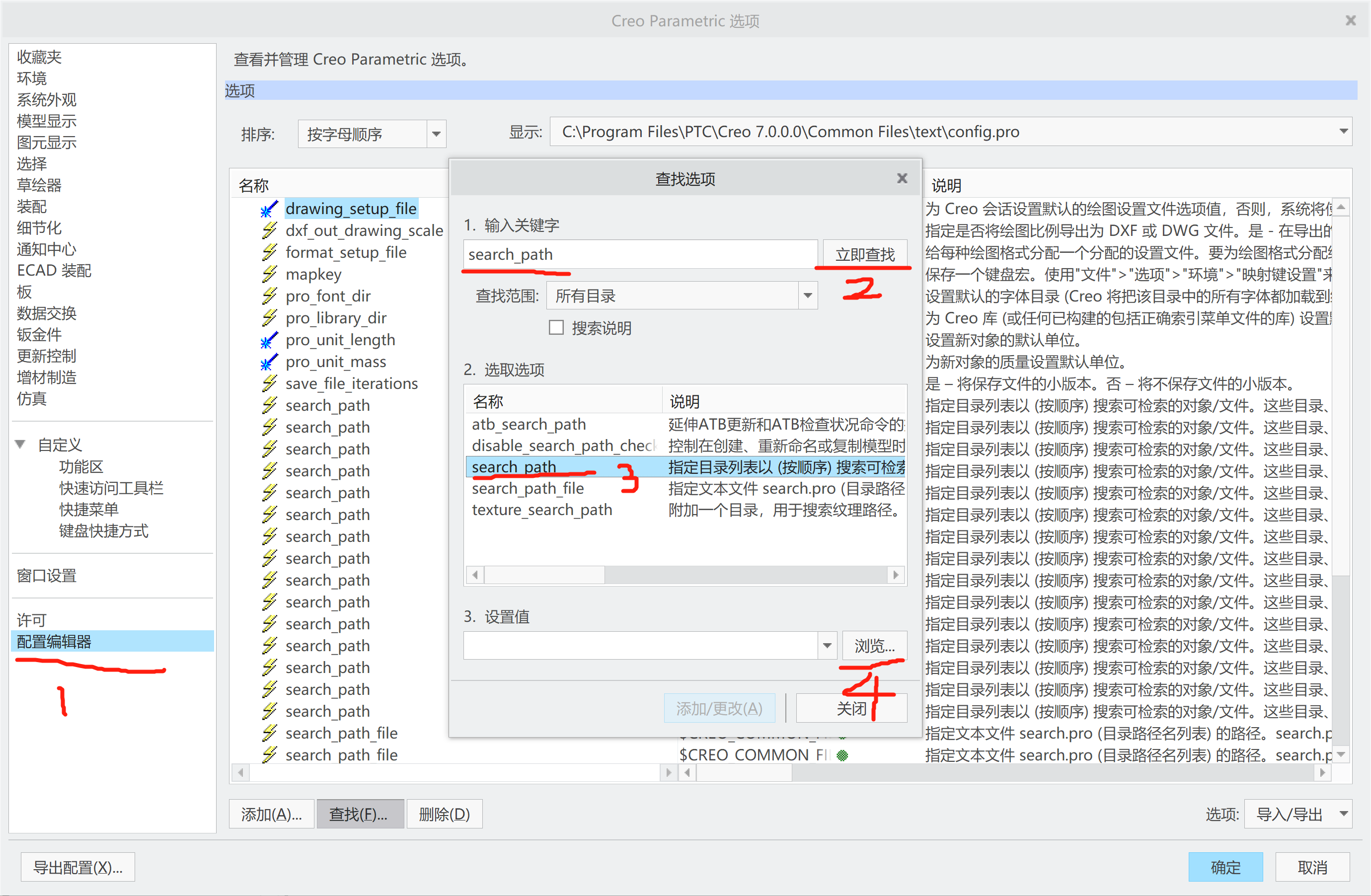Close the 查找选项 dialog with the X
Viewport: 1371px width, 896px height.
[902, 178]
